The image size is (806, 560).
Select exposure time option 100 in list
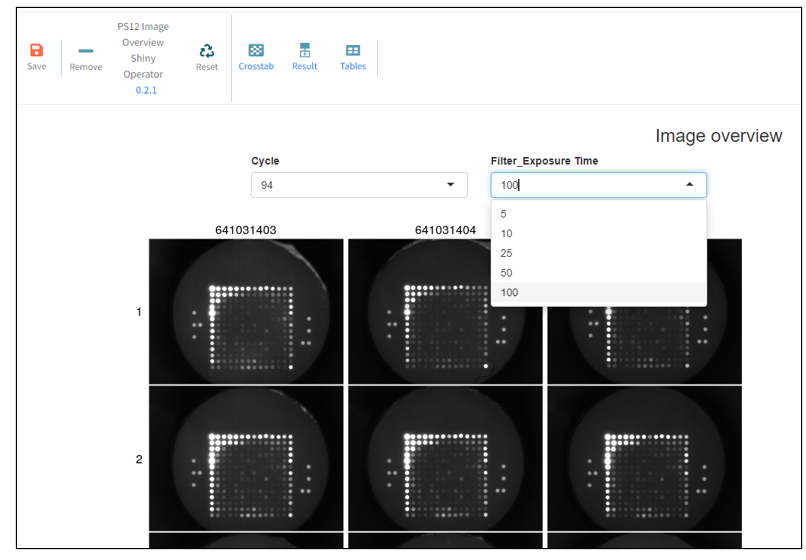pyautogui.click(x=599, y=292)
